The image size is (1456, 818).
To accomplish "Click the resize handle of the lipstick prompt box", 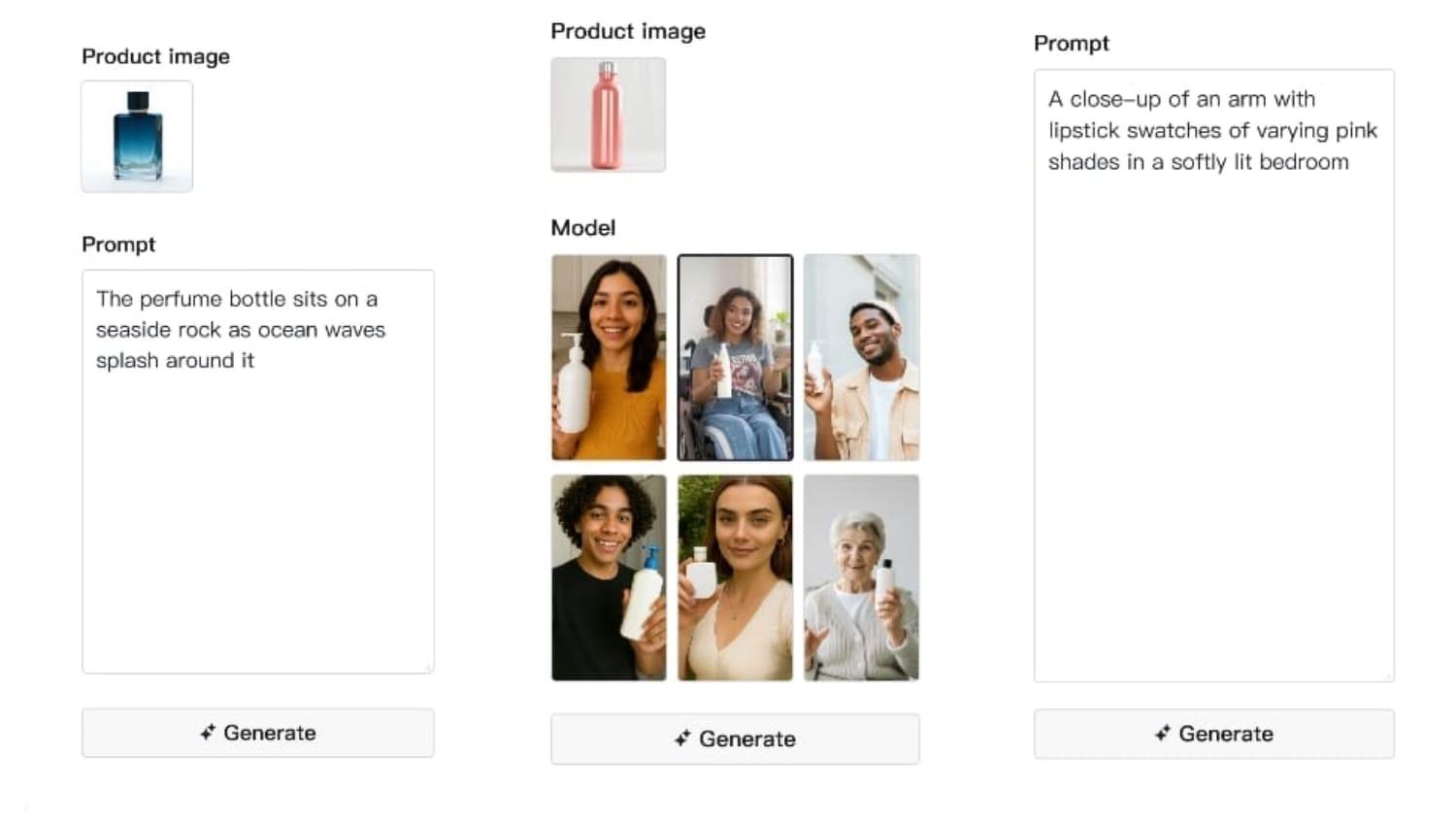I will (x=1388, y=675).
